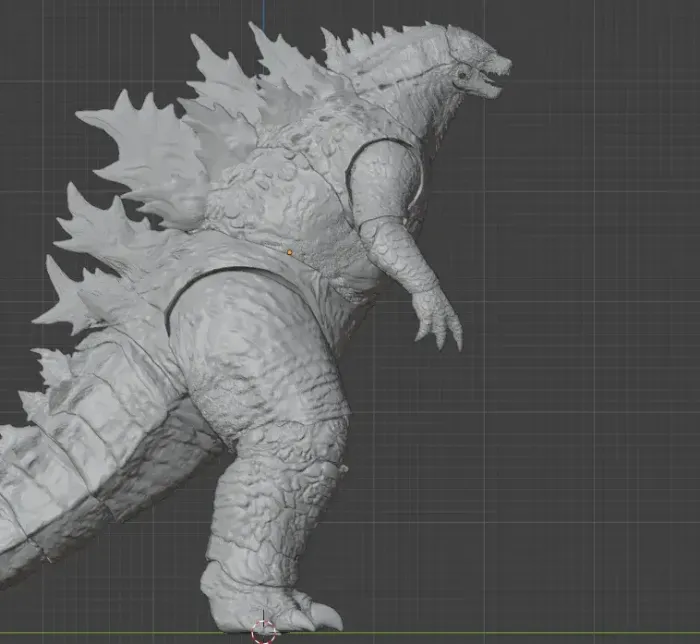Click the 3D cursor at the model's foot
Viewport: 700px width, 644px height.
tap(263, 632)
